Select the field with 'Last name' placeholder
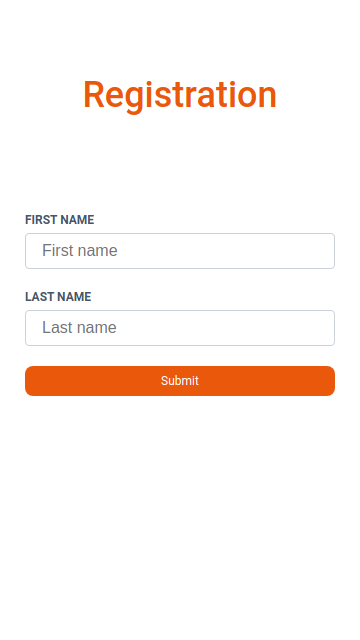This screenshot has width=360, height=640. pyautogui.click(x=180, y=328)
